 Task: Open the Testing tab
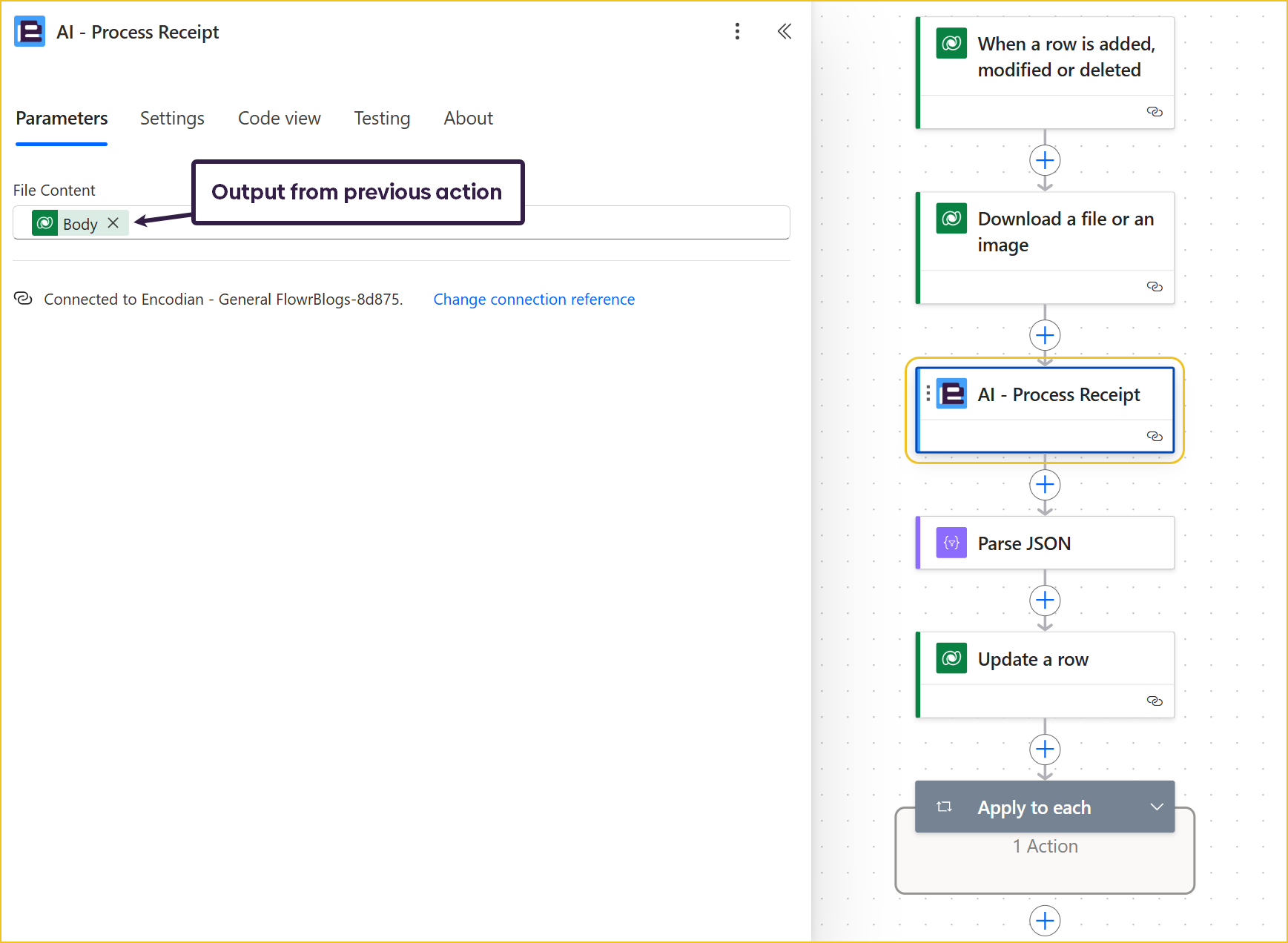382,119
